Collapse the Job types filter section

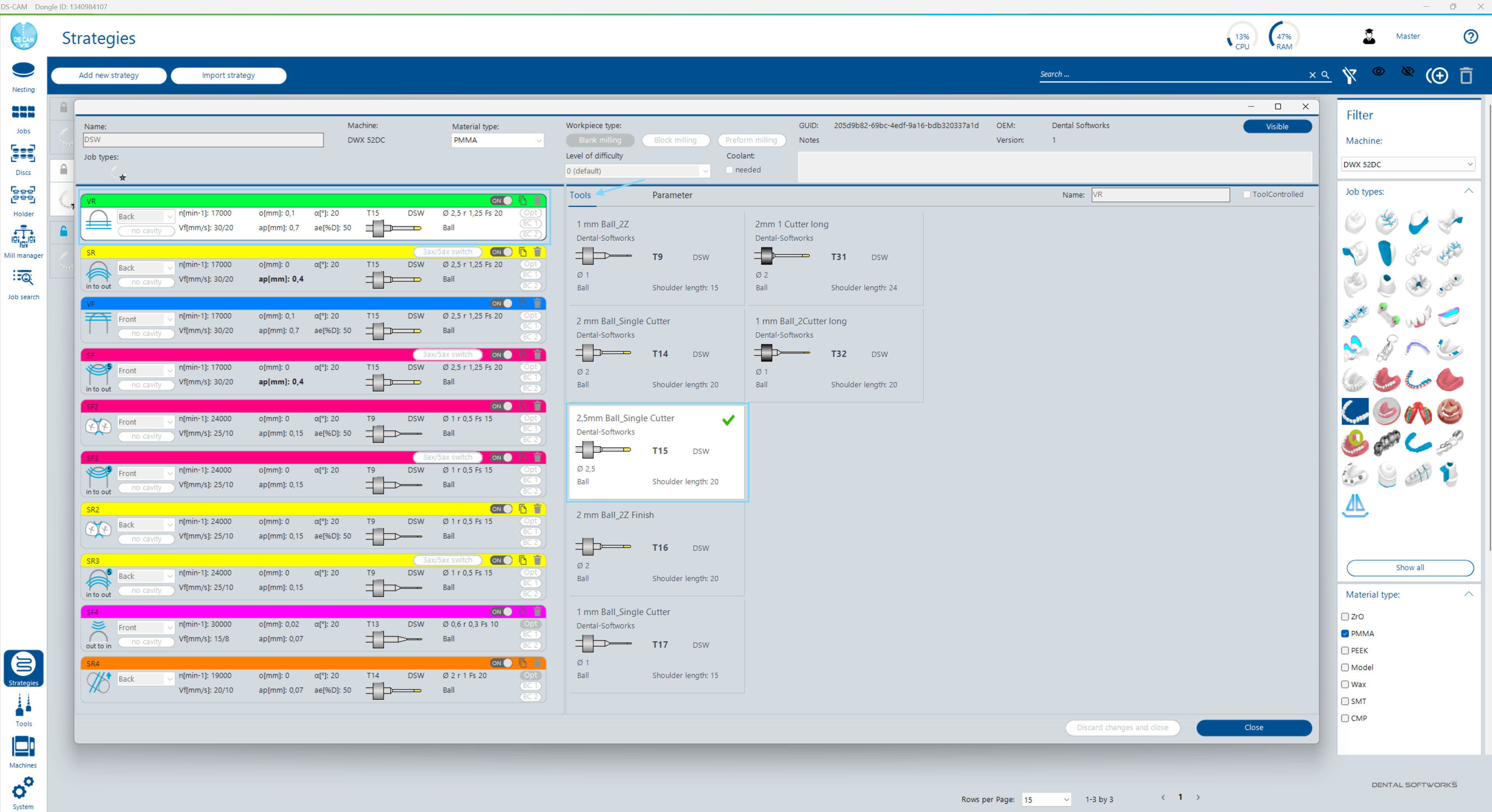click(1469, 191)
